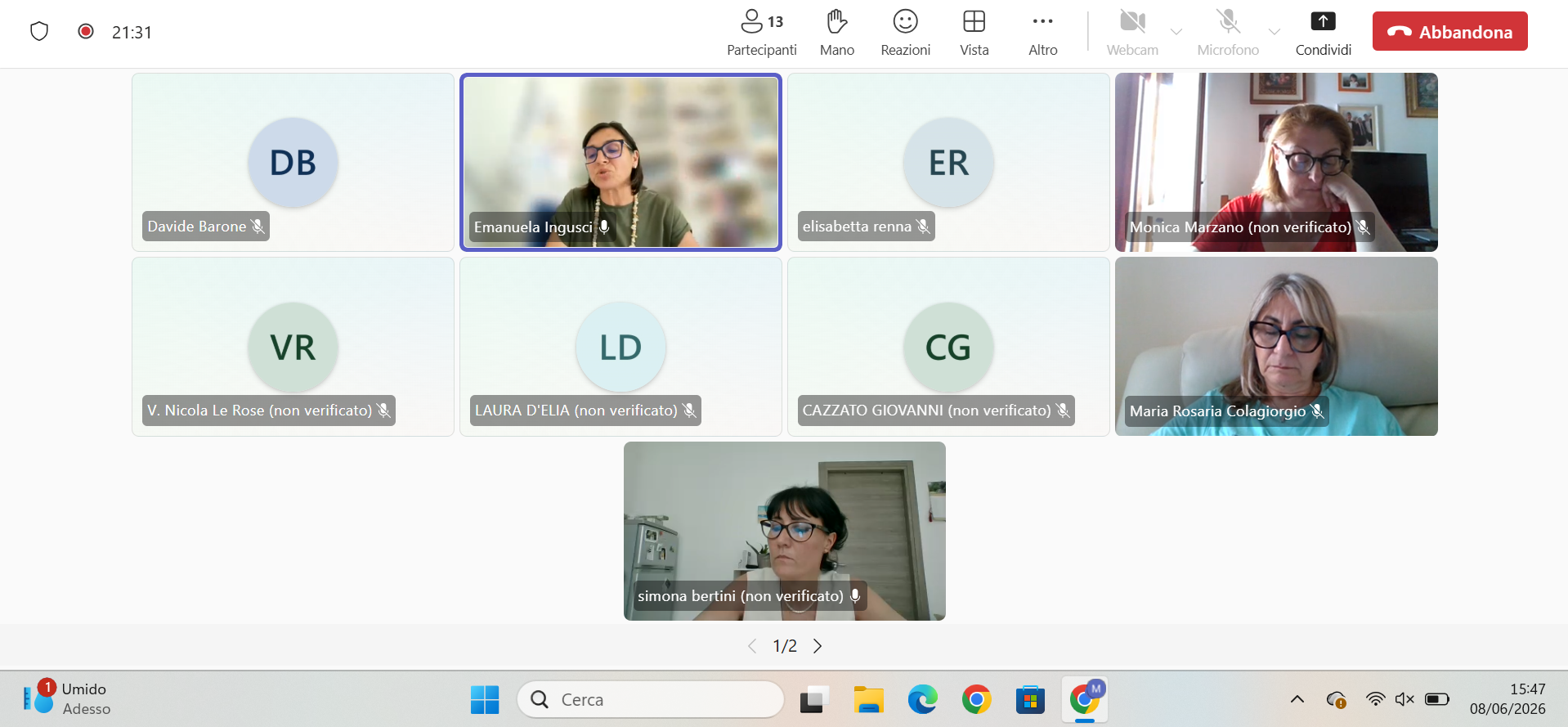Leave the meeting with Abbandona
Screen dimensions: 1568x727
(1449, 32)
